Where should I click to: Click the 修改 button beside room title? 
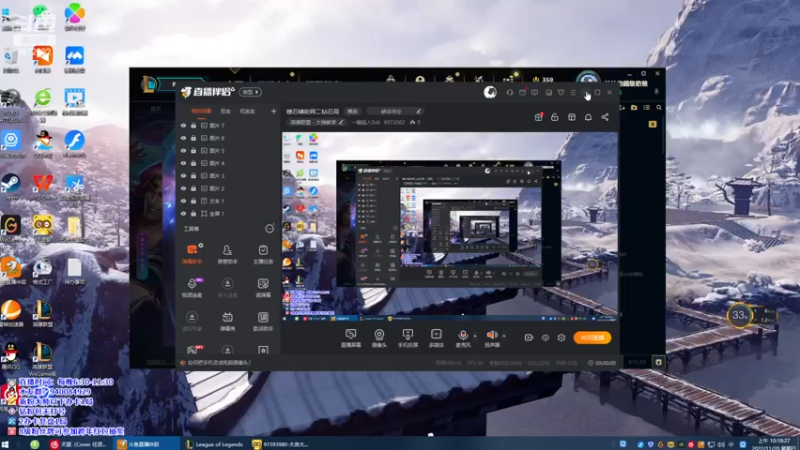tap(353, 111)
